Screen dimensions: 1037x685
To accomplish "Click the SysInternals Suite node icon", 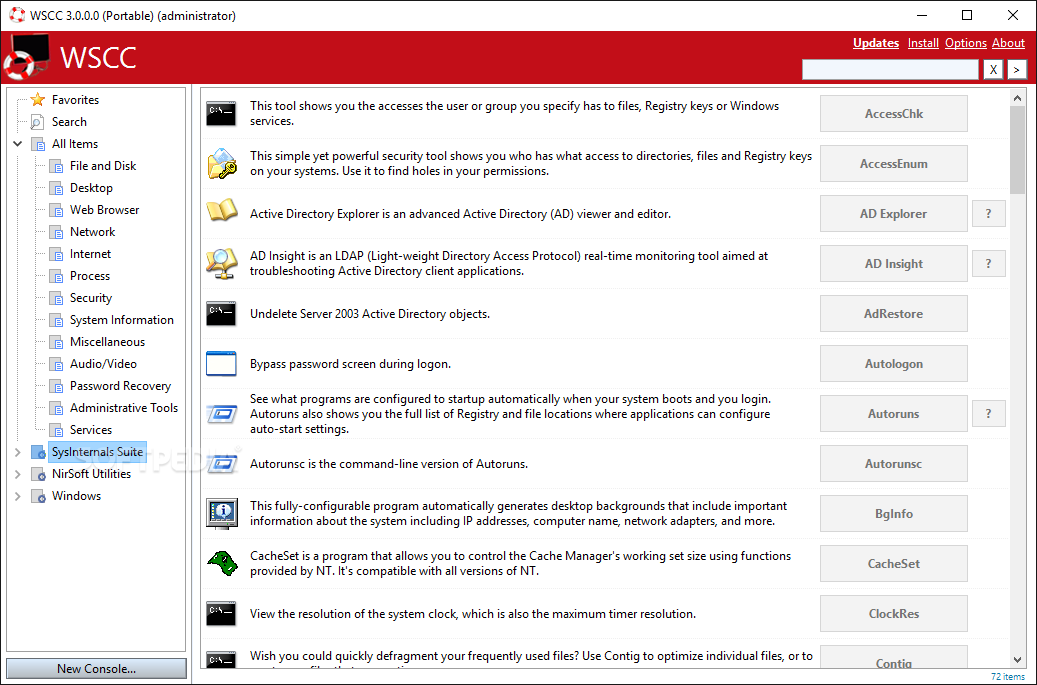I will (x=38, y=452).
